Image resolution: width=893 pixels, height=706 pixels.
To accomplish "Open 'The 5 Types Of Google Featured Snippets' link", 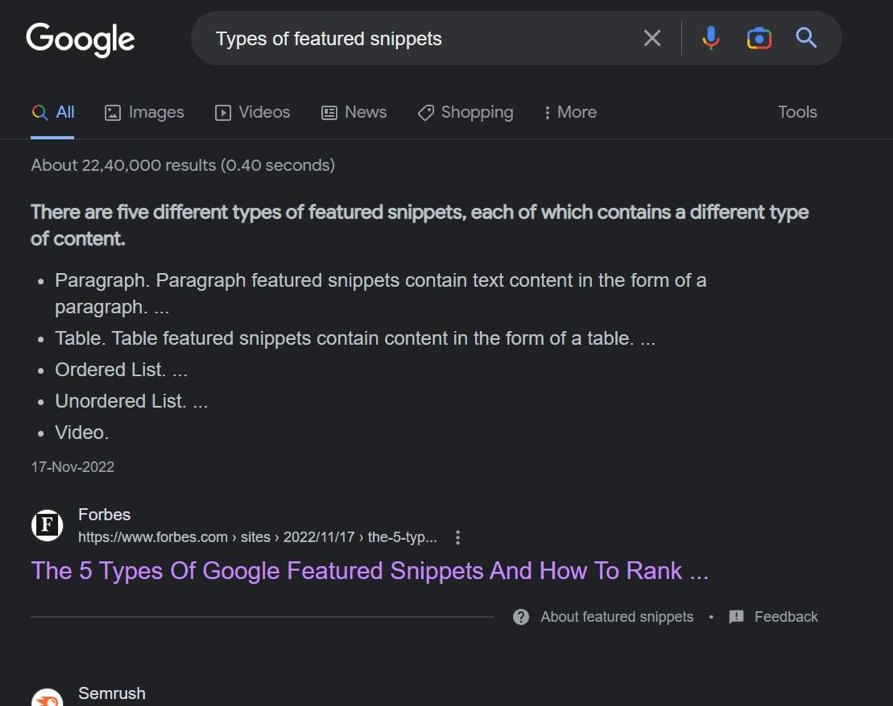I will click(x=370, y=571).
